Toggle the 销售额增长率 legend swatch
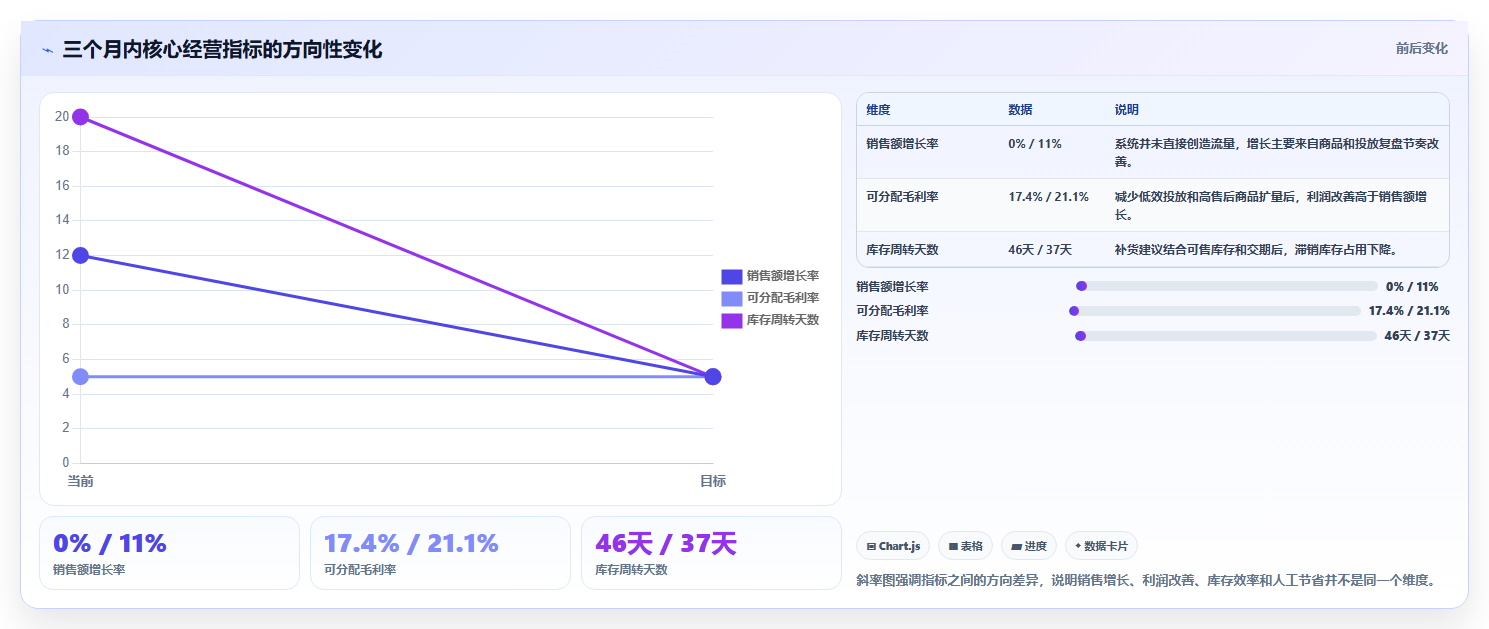The width and height of the screenshot is (1489, 629). point(731,276)
